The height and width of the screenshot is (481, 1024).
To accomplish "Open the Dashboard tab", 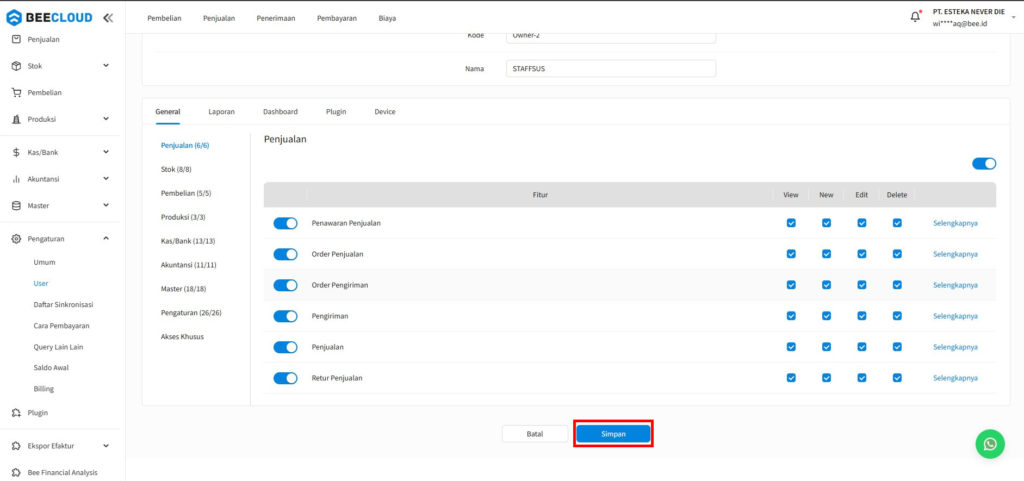I will tap(280, 111).
